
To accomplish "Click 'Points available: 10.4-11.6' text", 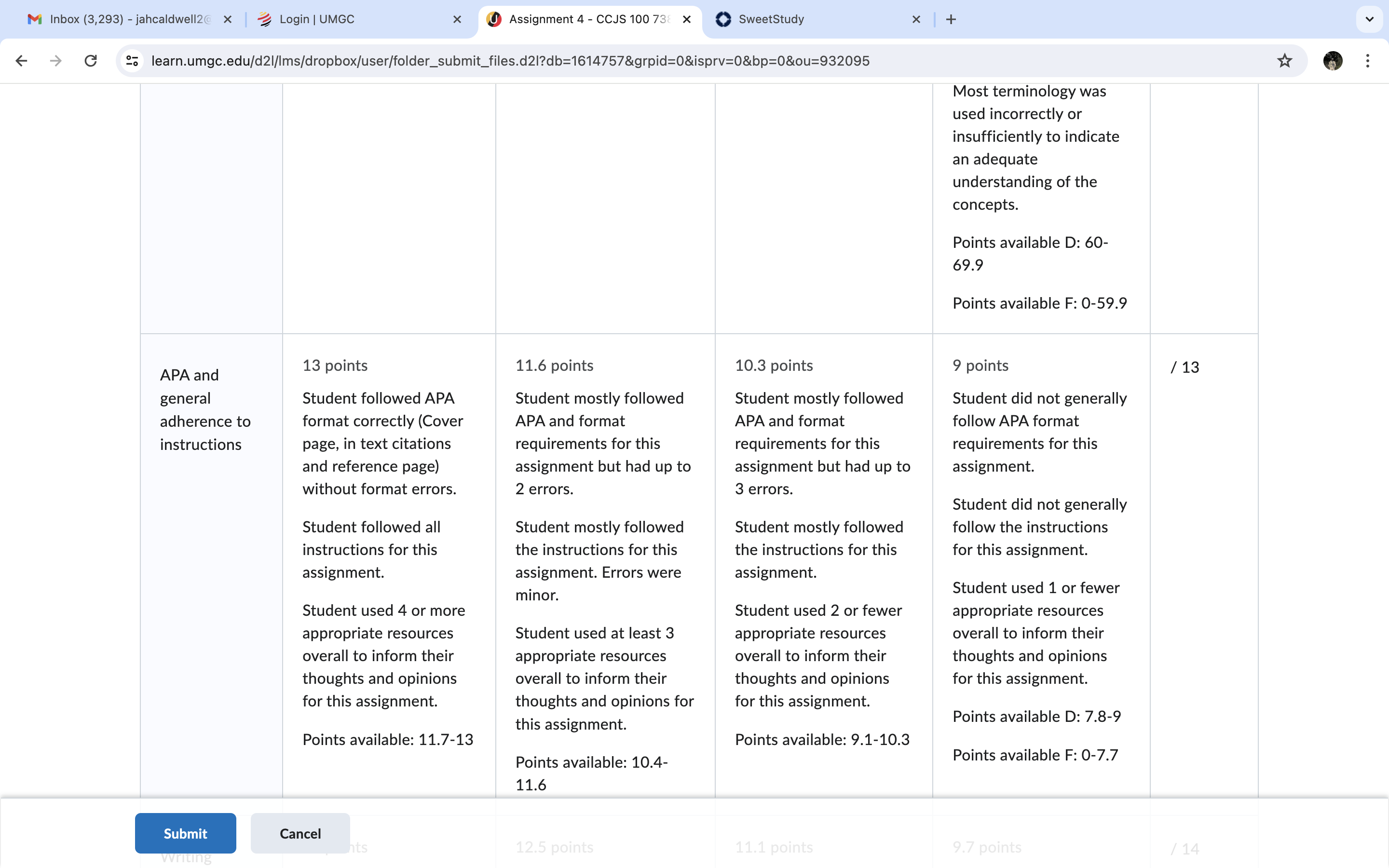I will [592, 773].
